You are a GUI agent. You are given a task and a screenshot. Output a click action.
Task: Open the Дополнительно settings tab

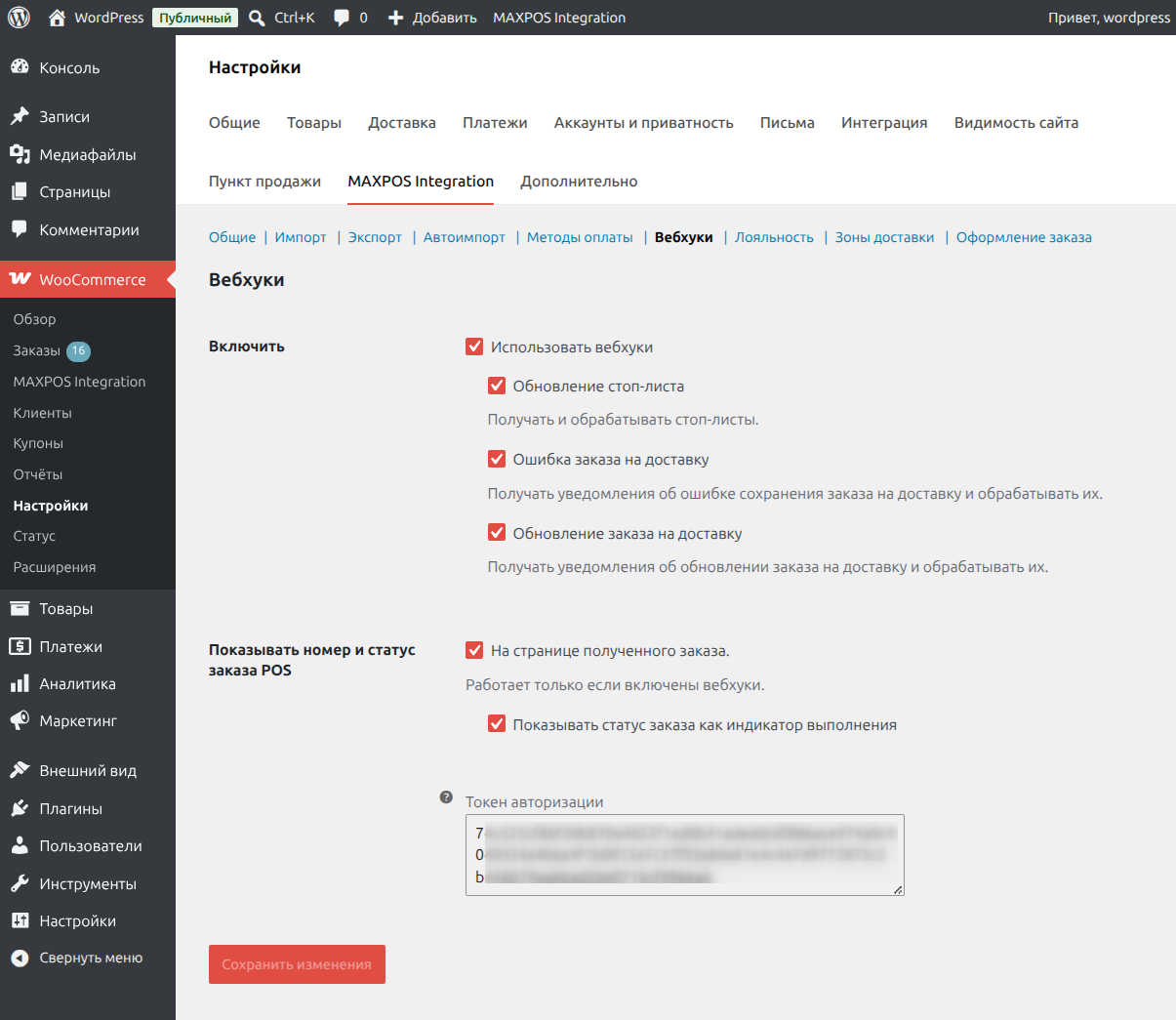579,182
